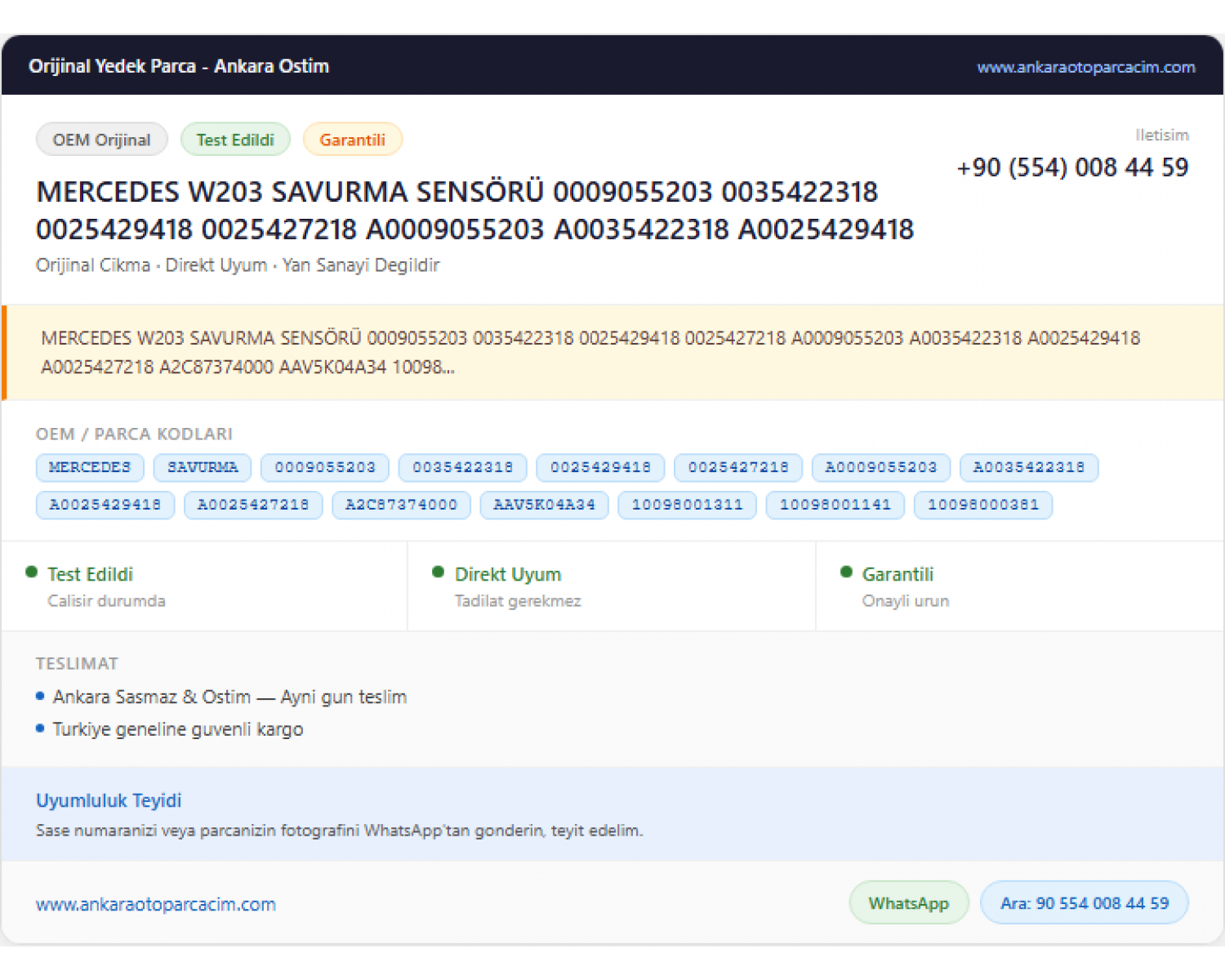
Task: Click the phone number +90 (554) 008 44 59
Action: coord(1072,167)
